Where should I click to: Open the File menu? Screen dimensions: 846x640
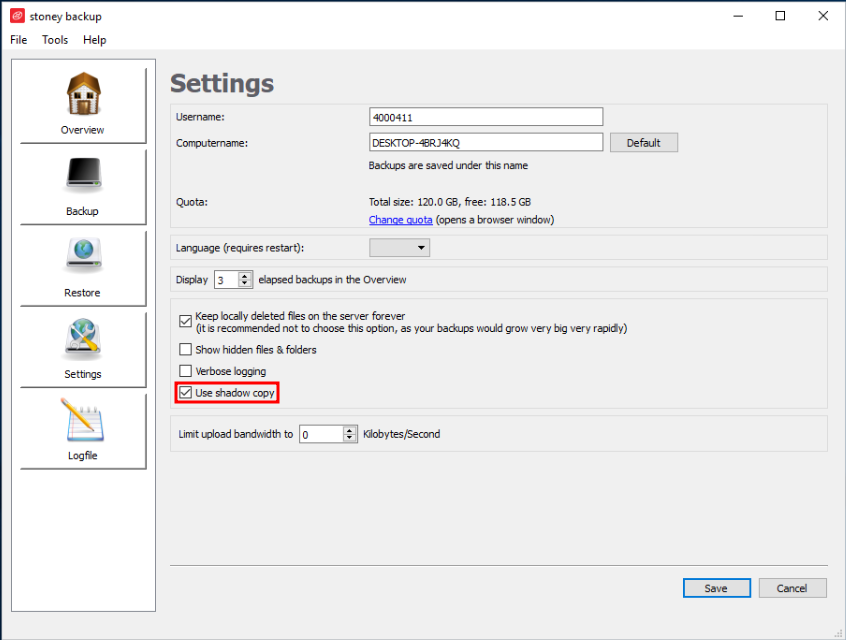18,40
